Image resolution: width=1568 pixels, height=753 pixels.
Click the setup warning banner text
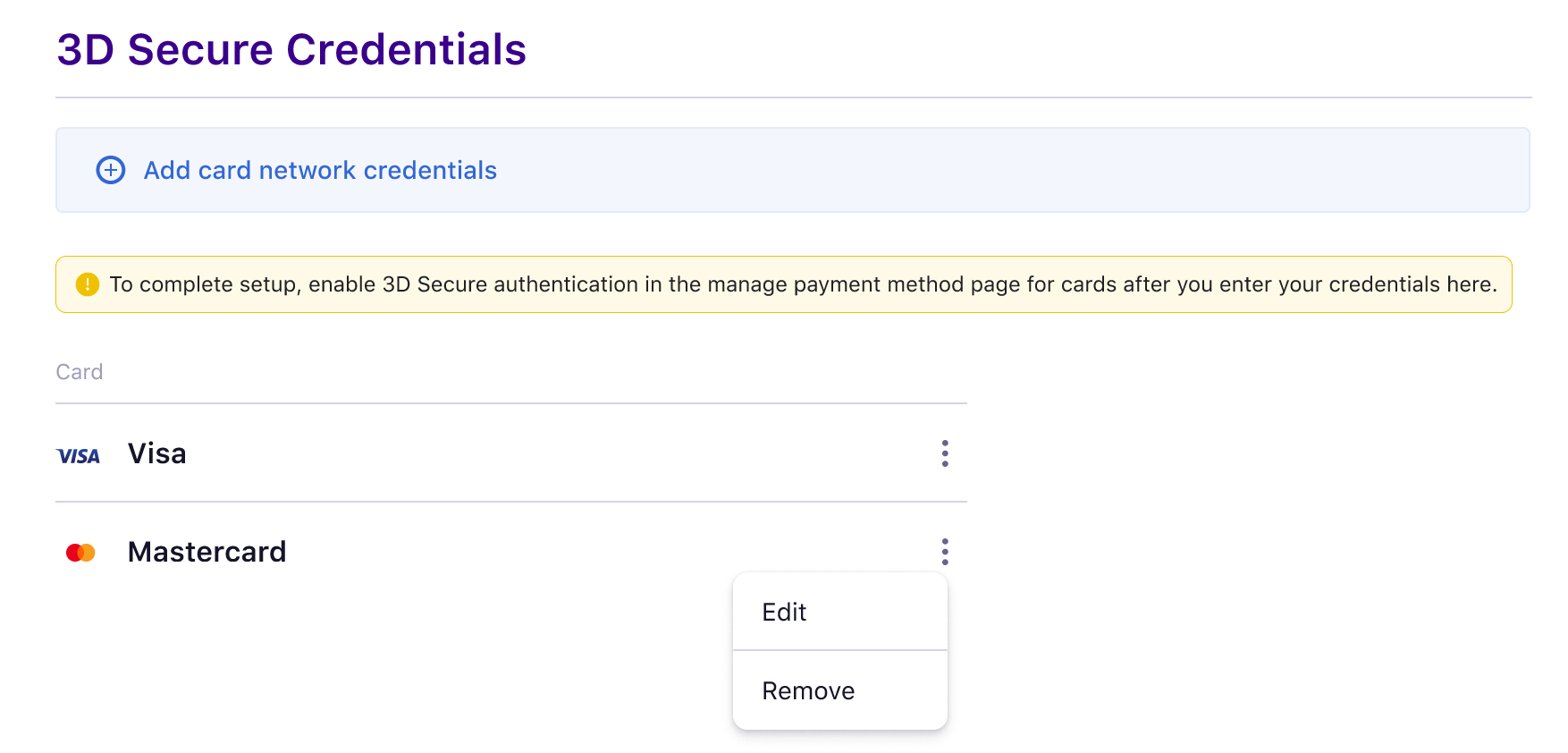[803, 284]
